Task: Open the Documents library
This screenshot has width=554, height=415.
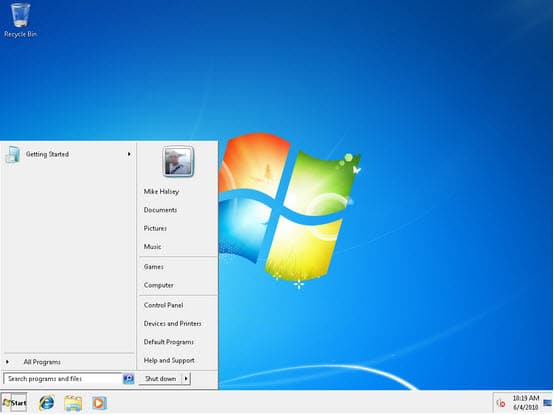Action: coord(160,210)
